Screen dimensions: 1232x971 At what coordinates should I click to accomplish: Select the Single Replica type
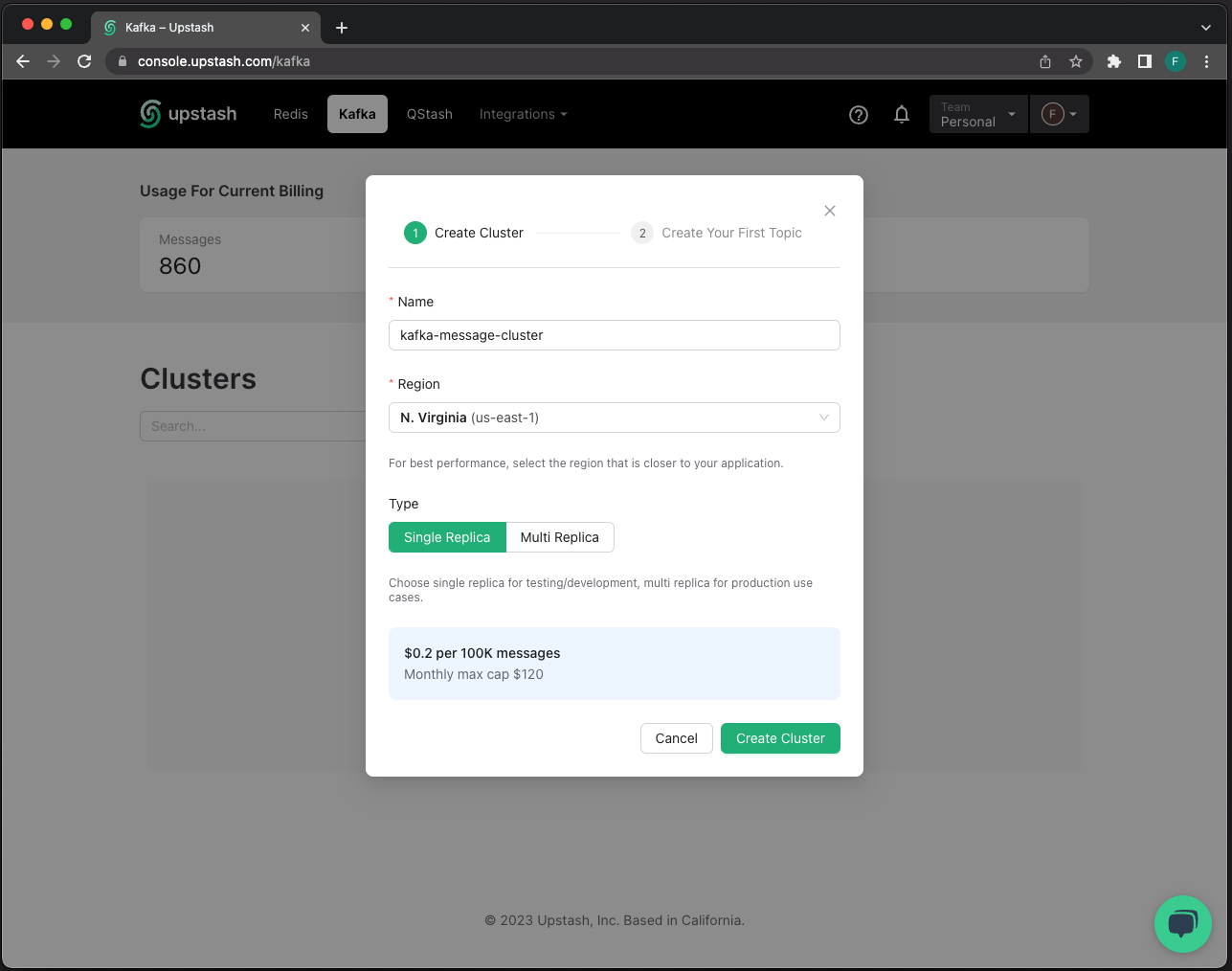pos(447,537)
